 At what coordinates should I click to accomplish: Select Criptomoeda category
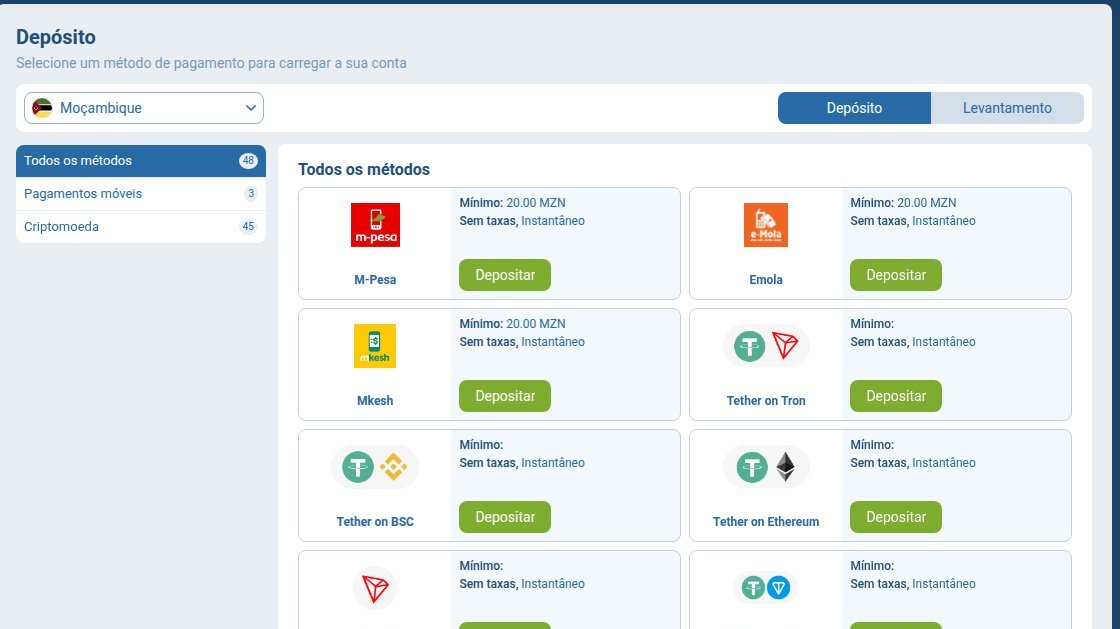coord(141,226)
